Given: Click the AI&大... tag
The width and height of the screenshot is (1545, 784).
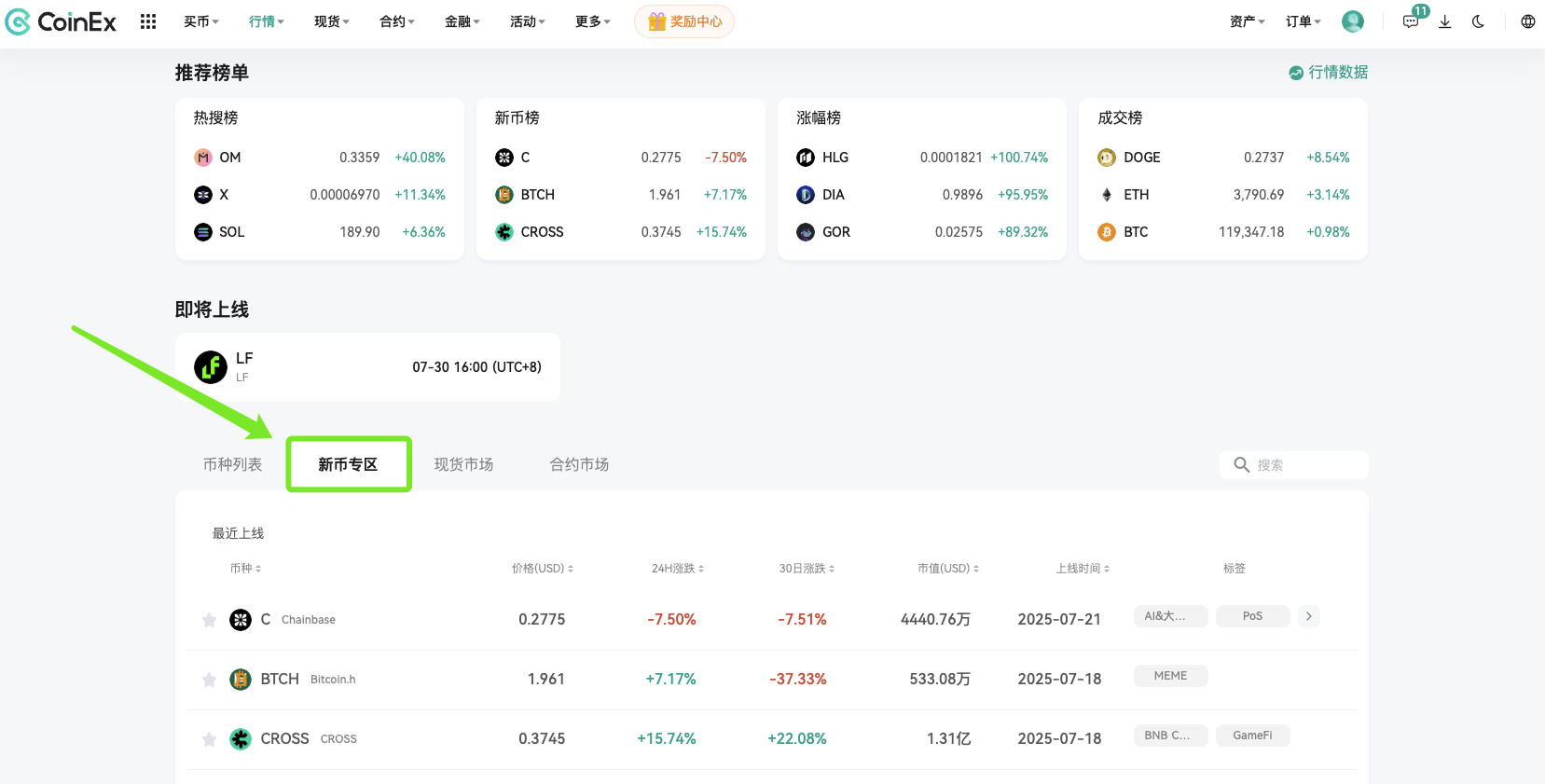Looking at the screenshot, I should tap(1171, 616).
